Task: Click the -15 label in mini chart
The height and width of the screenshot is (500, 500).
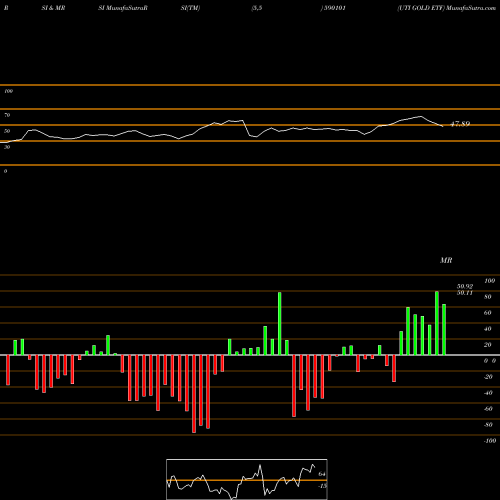Action: click(x=322, y=486)
